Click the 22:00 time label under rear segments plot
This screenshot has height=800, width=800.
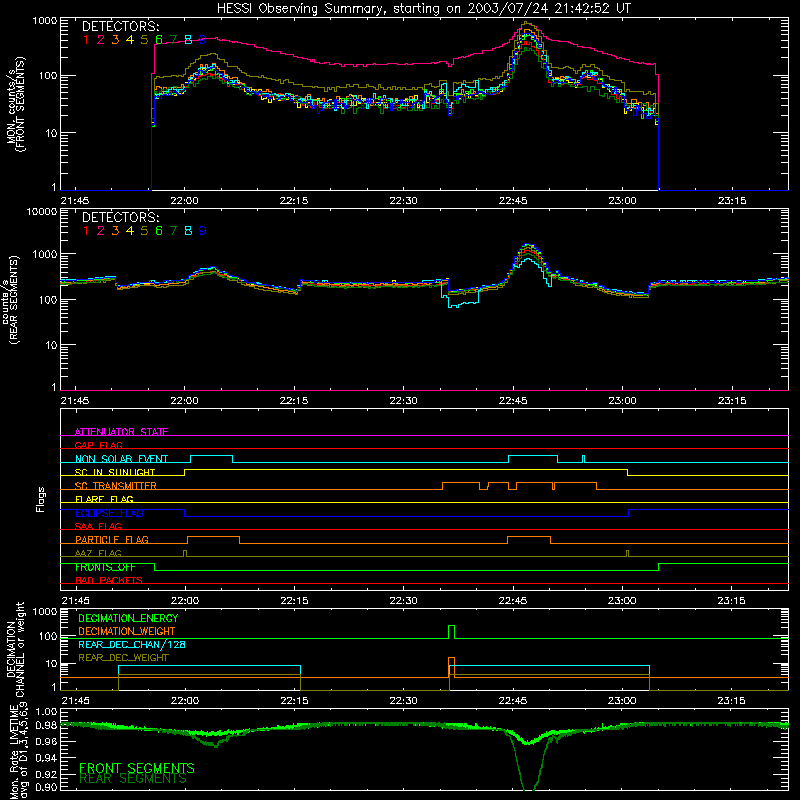point(184,401)
